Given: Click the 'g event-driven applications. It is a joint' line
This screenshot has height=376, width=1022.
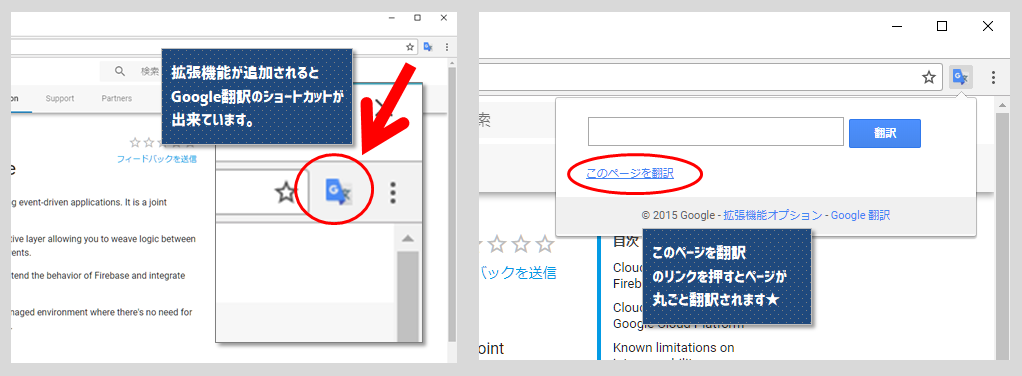Looking at the screenshot, I should 89,202.
